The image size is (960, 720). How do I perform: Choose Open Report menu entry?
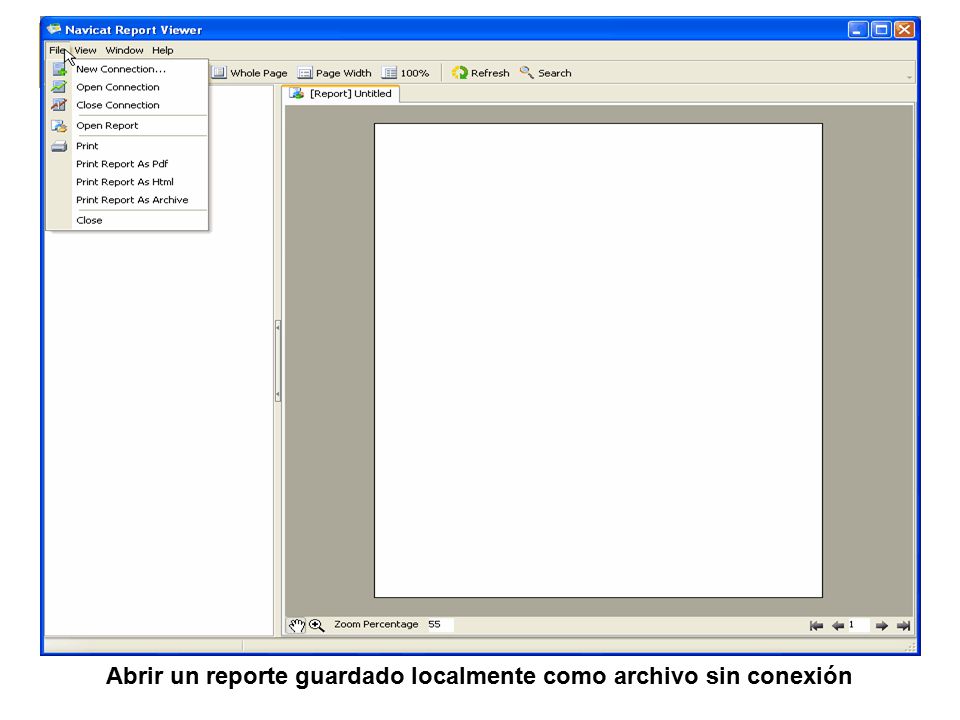coord(127,126)
